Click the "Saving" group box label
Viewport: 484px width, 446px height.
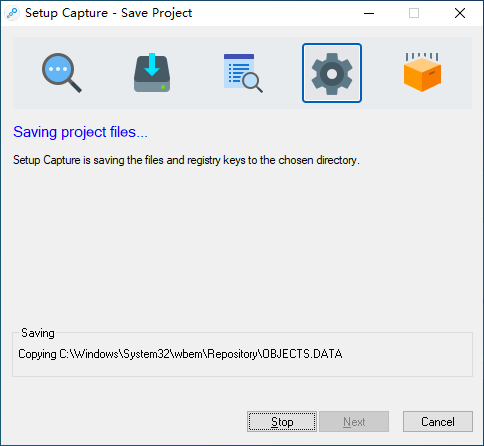(x=38, y=333)
